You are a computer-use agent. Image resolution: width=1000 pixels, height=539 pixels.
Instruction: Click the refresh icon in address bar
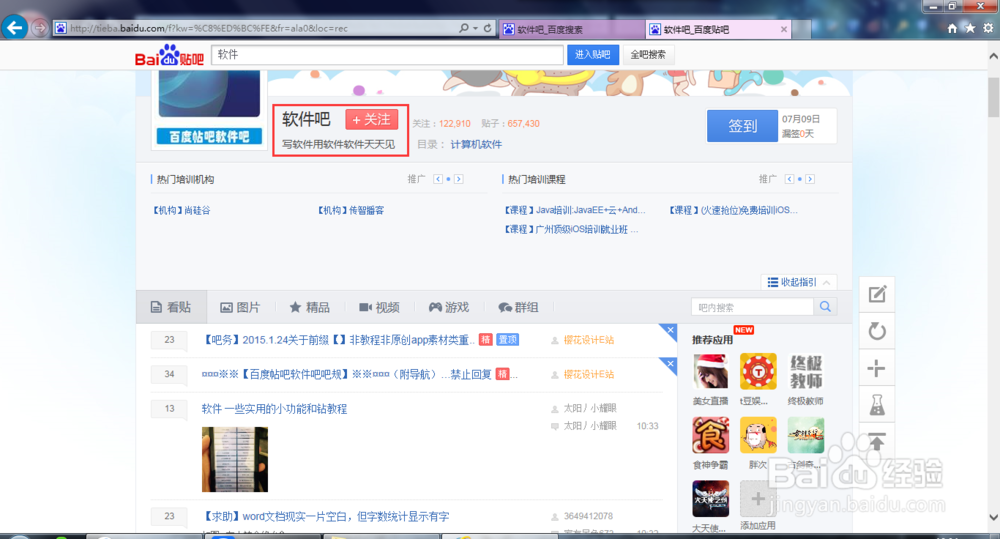(x=487, y=28)
